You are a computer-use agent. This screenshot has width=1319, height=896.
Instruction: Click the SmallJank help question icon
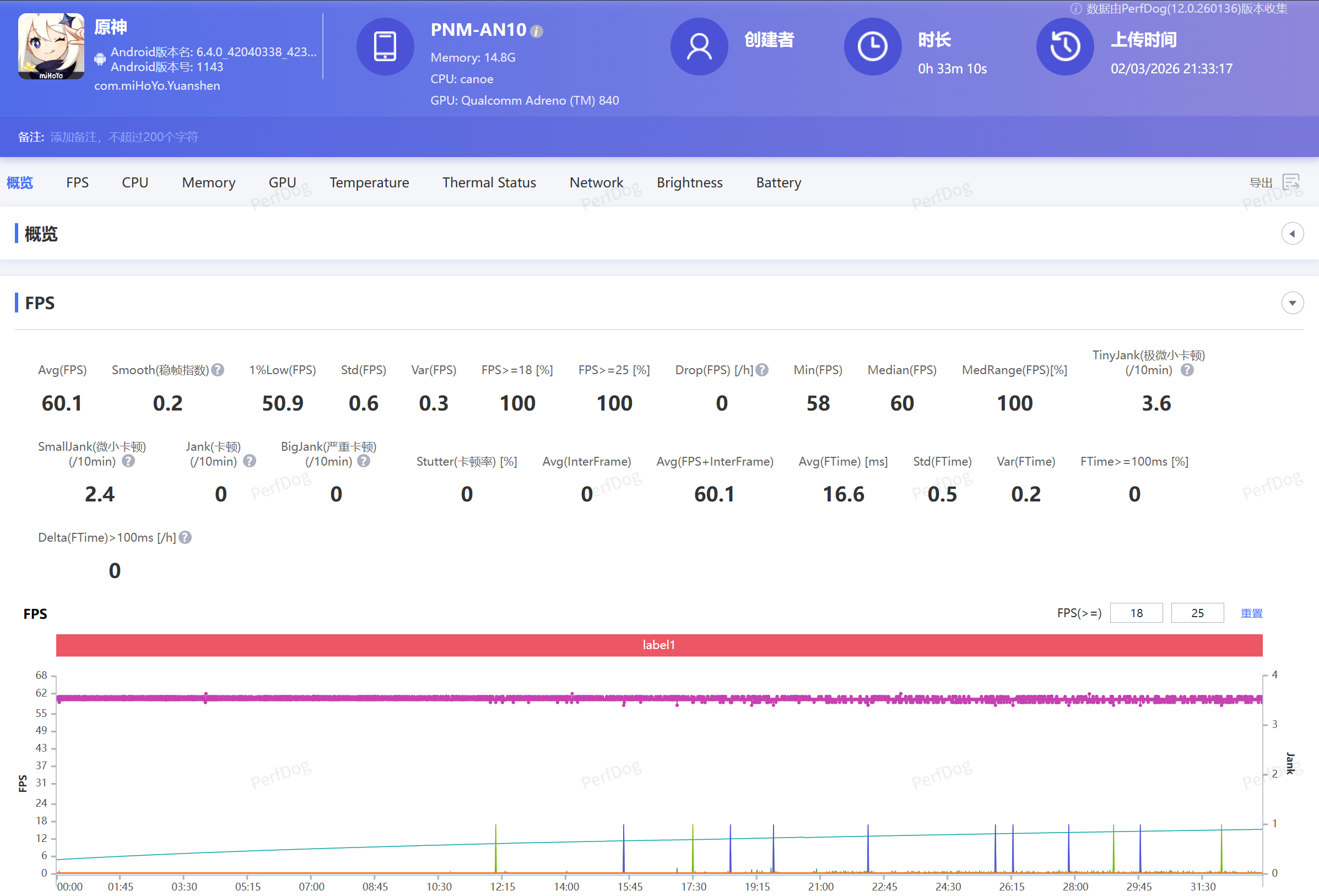pyautogui.click(x=129, y=461)
